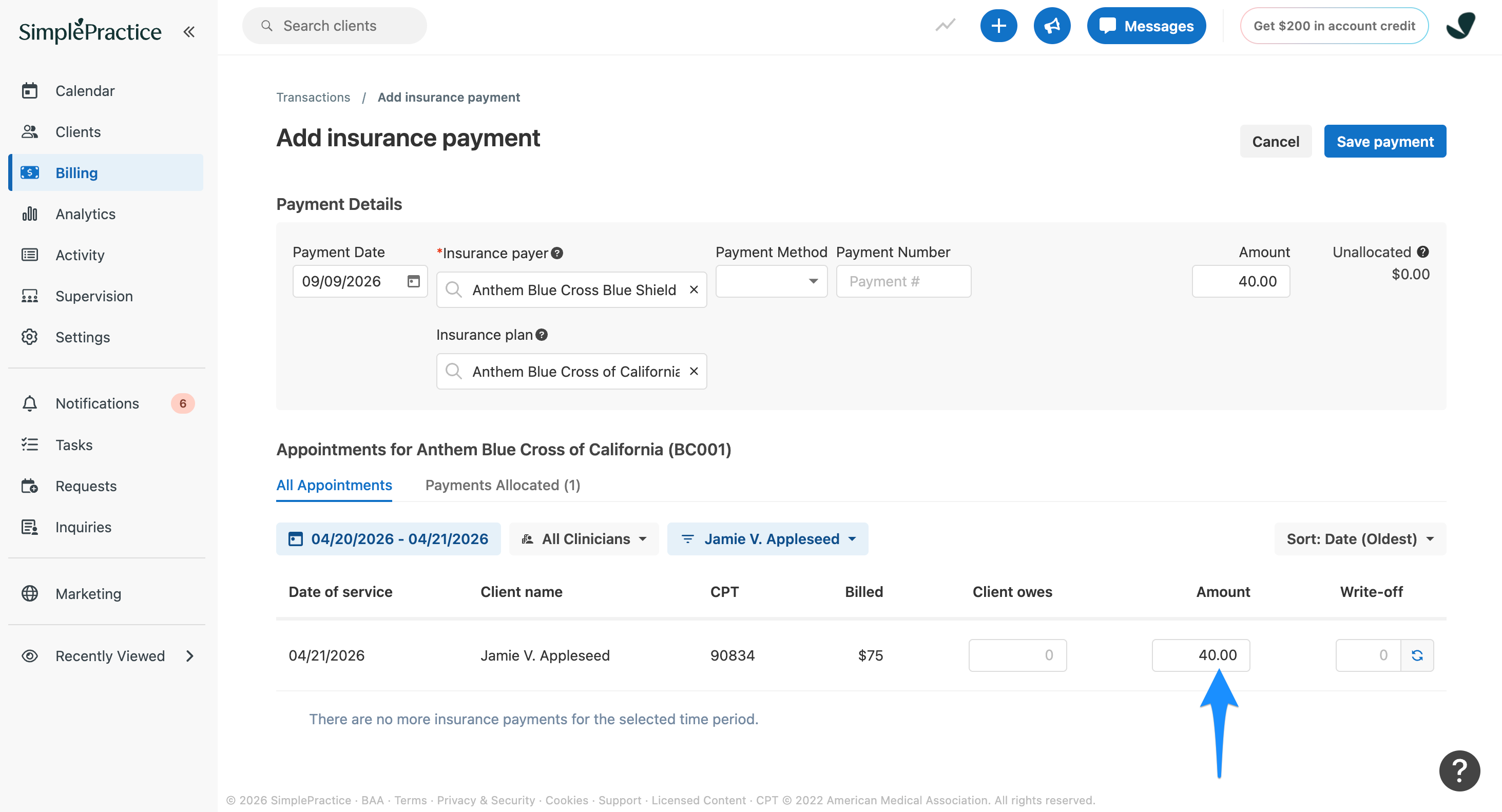Viewport: 1502px width, 812px height.
Task: Open the Jamie V. Appleseed client filter
Action: pyautogui.click(x=767, y=538)
